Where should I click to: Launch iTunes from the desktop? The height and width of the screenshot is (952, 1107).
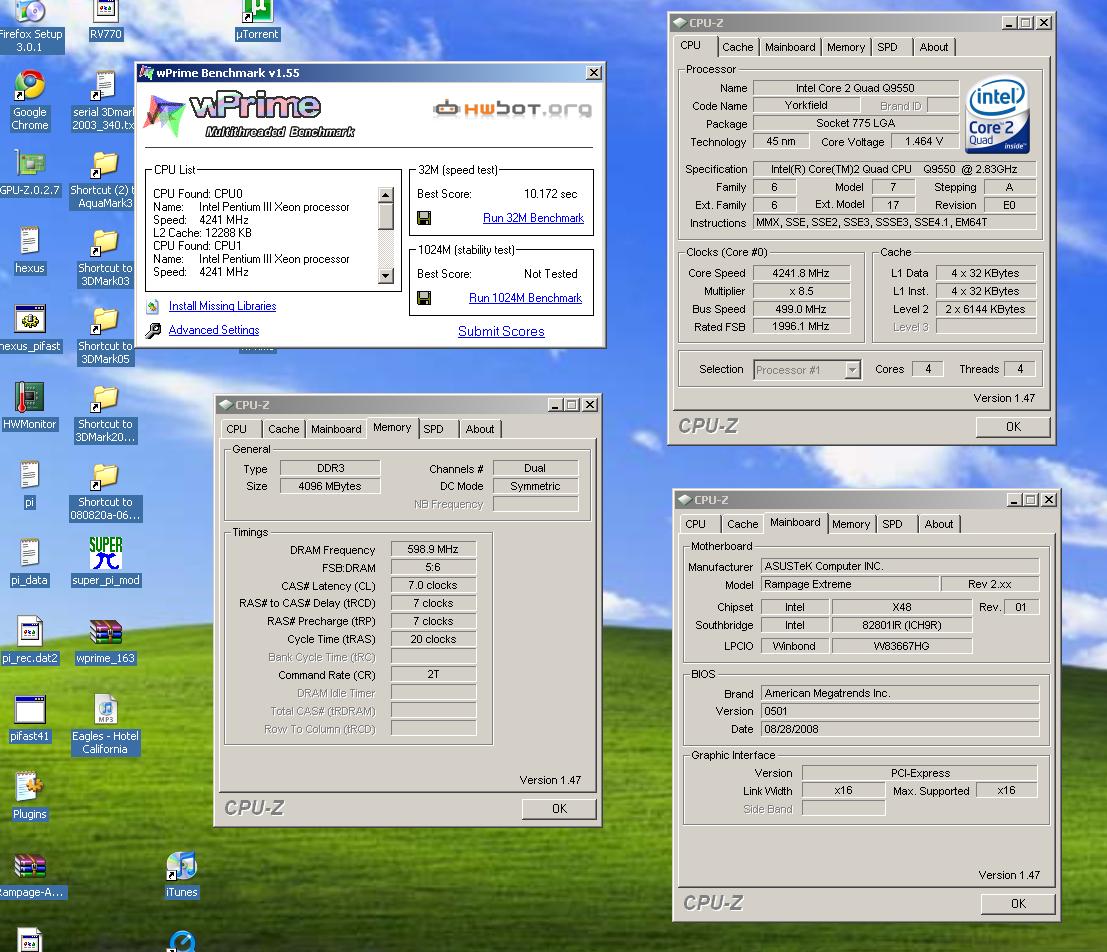tap(181, 866)
